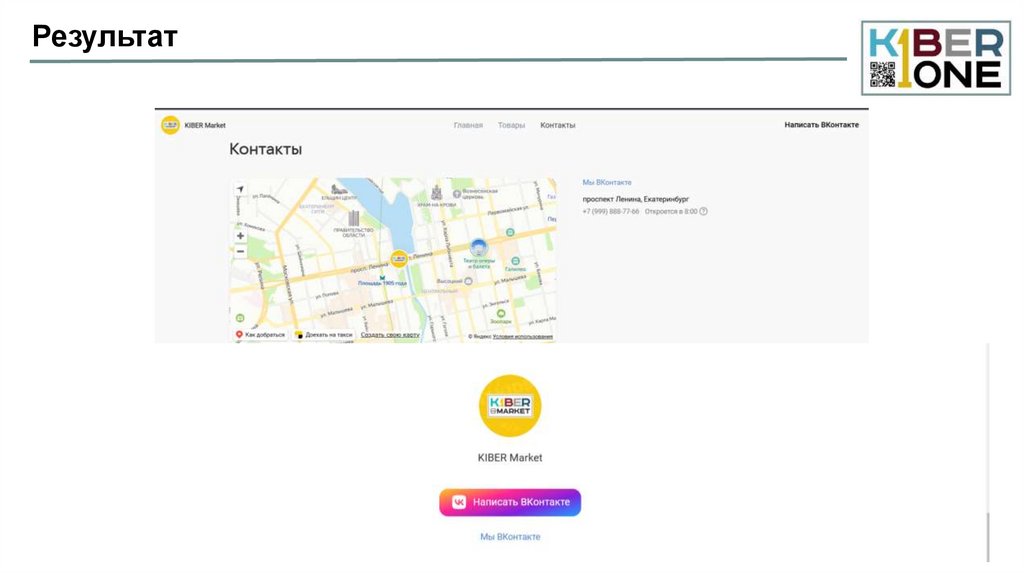Open the Главная nav item
Screen dimensions: 1024x574
pos(468,125)
